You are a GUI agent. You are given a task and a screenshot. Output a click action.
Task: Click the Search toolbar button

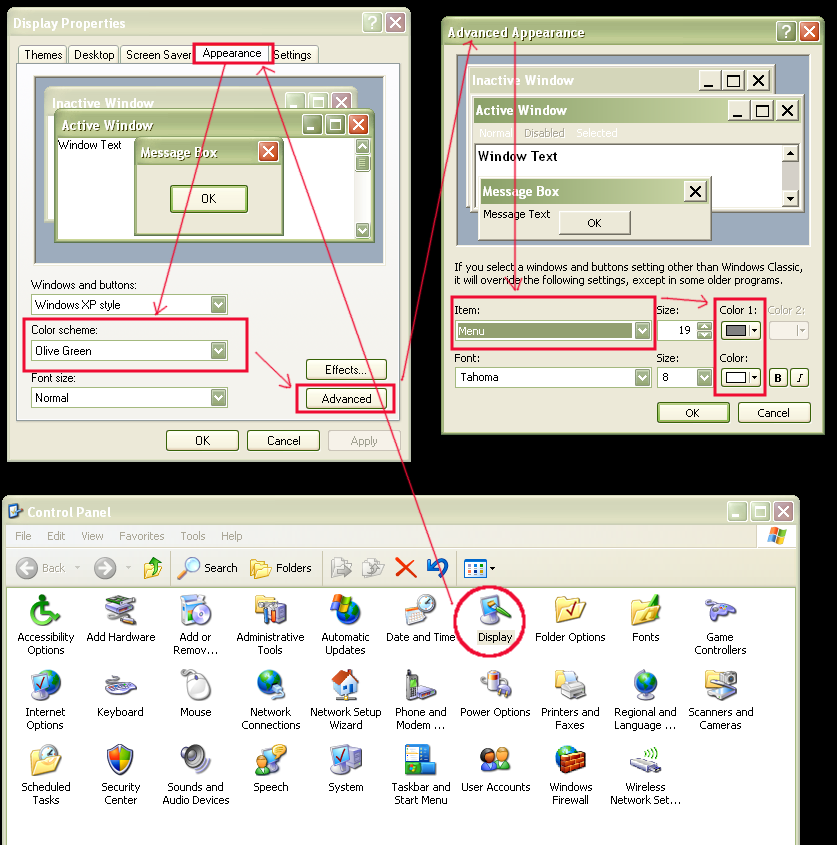click(208, 568)
